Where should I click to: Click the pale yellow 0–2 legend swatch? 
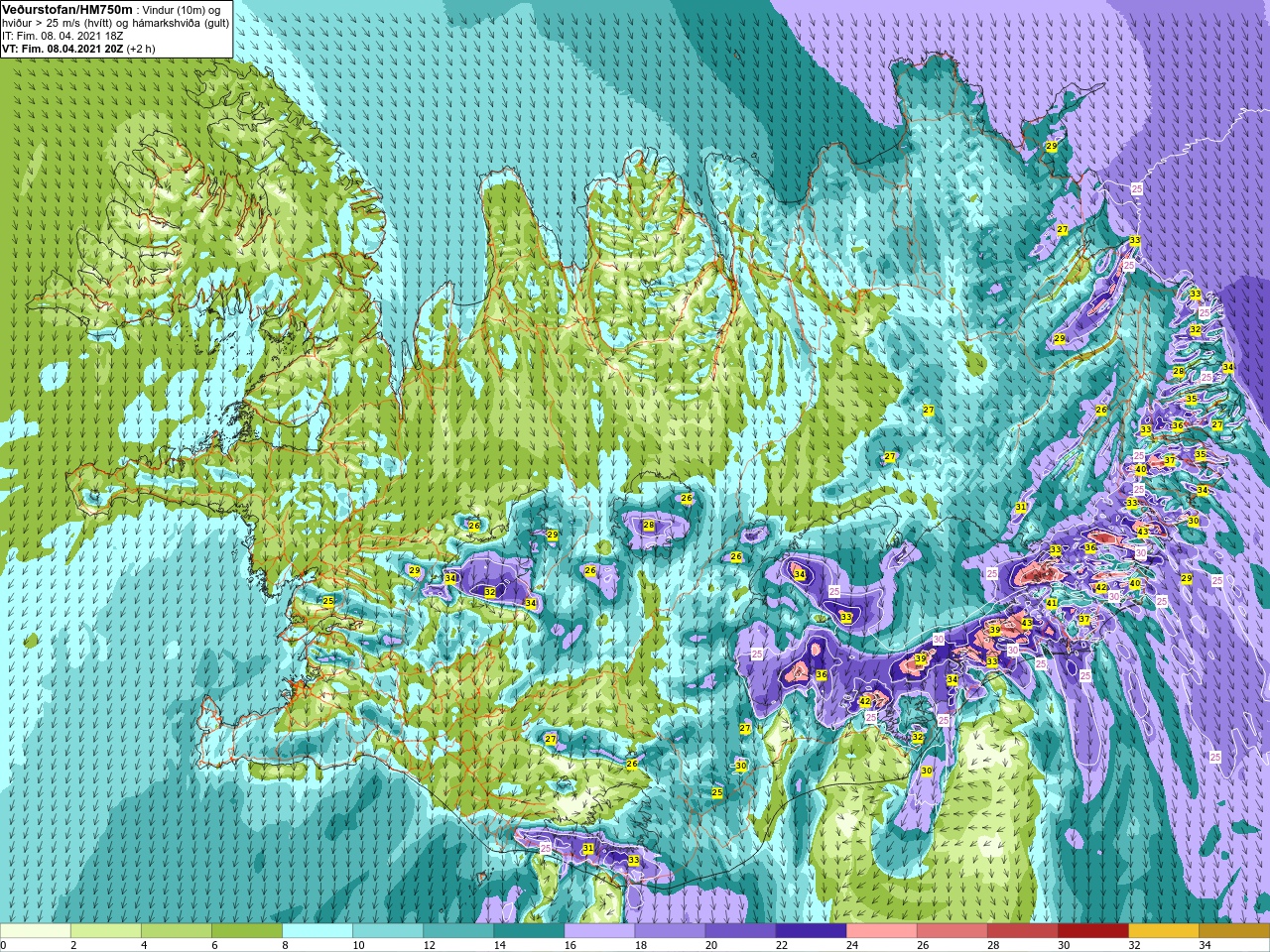tap(36, 931)
